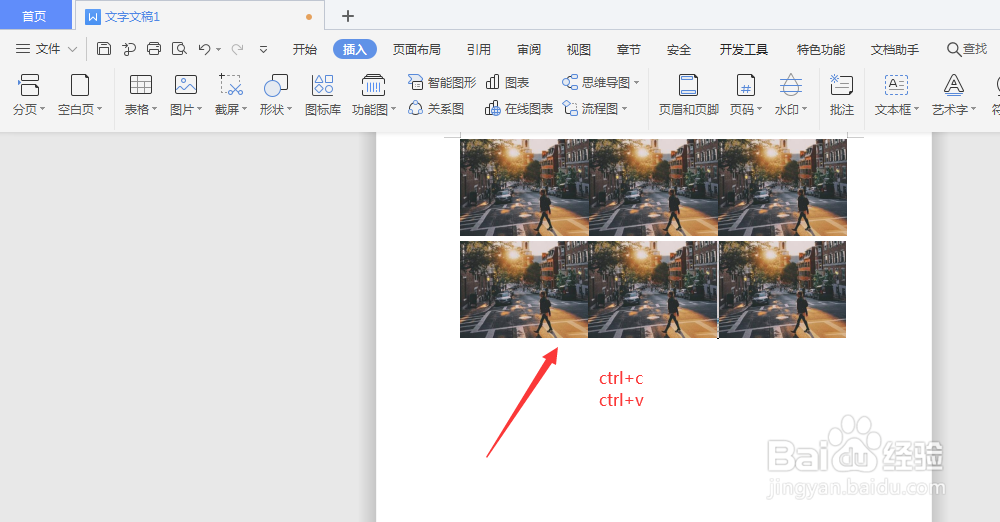Switch to the 章节 tab
The image size is (1000, 522).
click(628, 49)
